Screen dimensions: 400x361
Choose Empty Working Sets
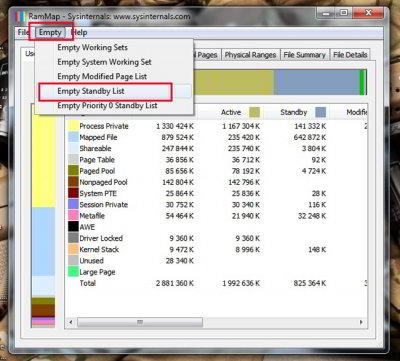tap(92, 47)
